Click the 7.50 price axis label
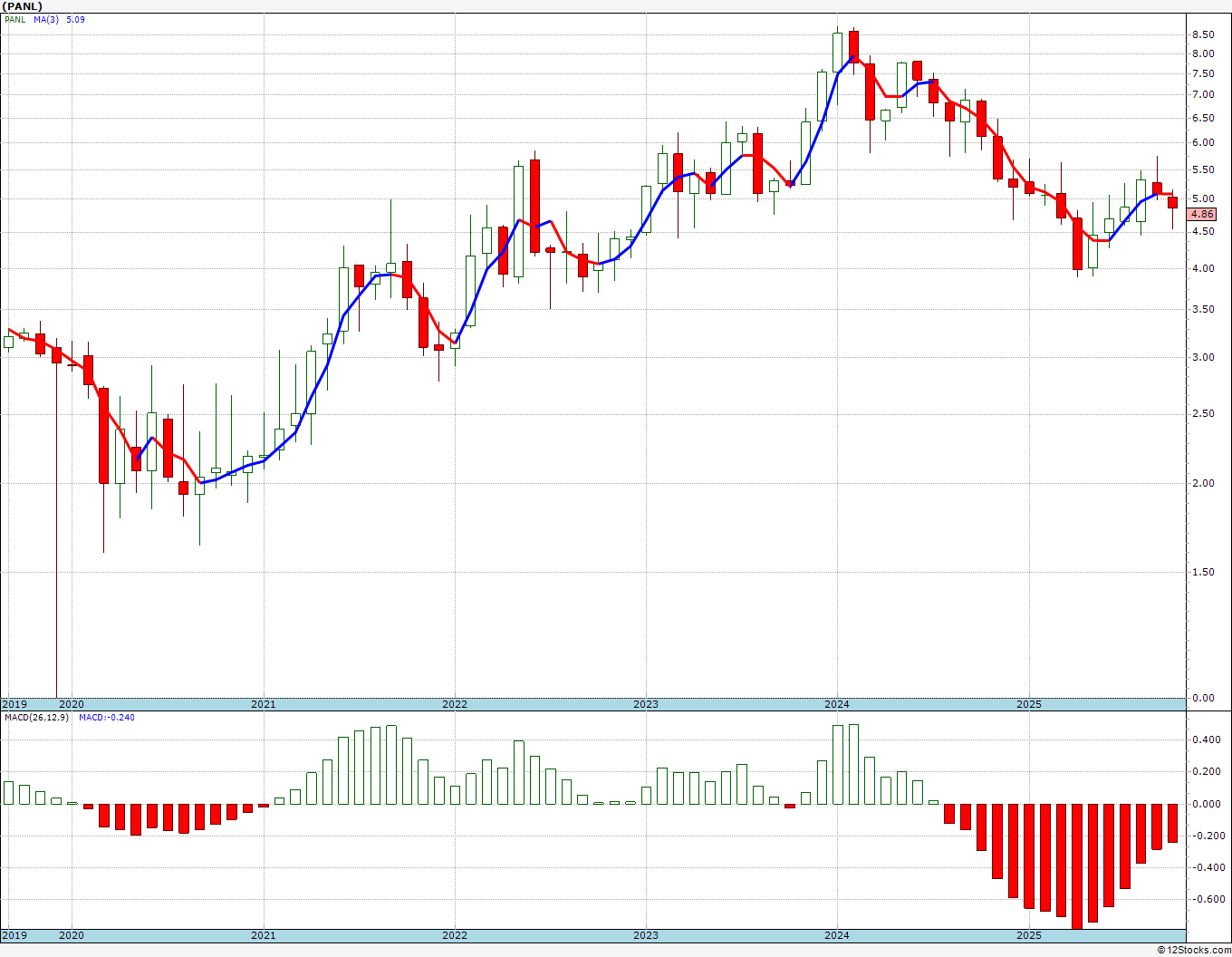 tap(1203, 73)
